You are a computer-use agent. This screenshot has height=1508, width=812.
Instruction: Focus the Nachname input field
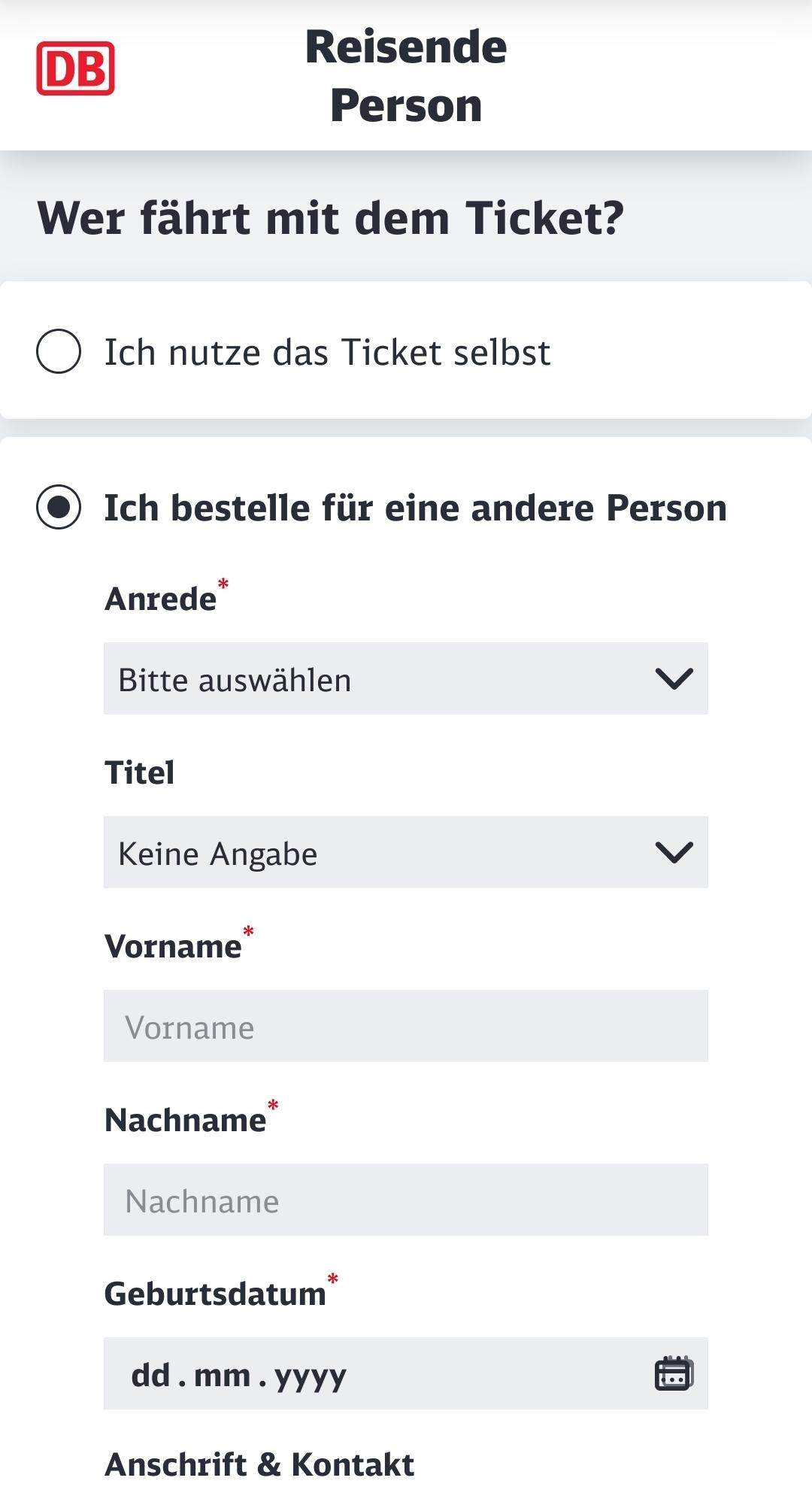(406, 1200)
